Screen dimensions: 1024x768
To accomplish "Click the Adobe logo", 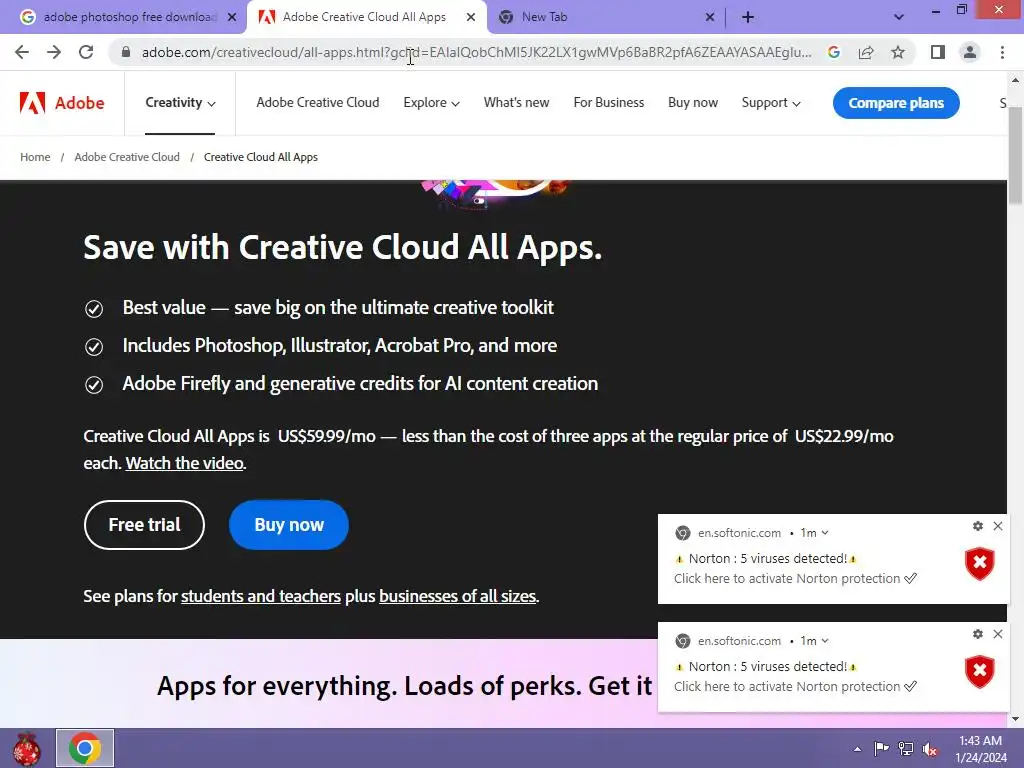I will pos(62,103).
